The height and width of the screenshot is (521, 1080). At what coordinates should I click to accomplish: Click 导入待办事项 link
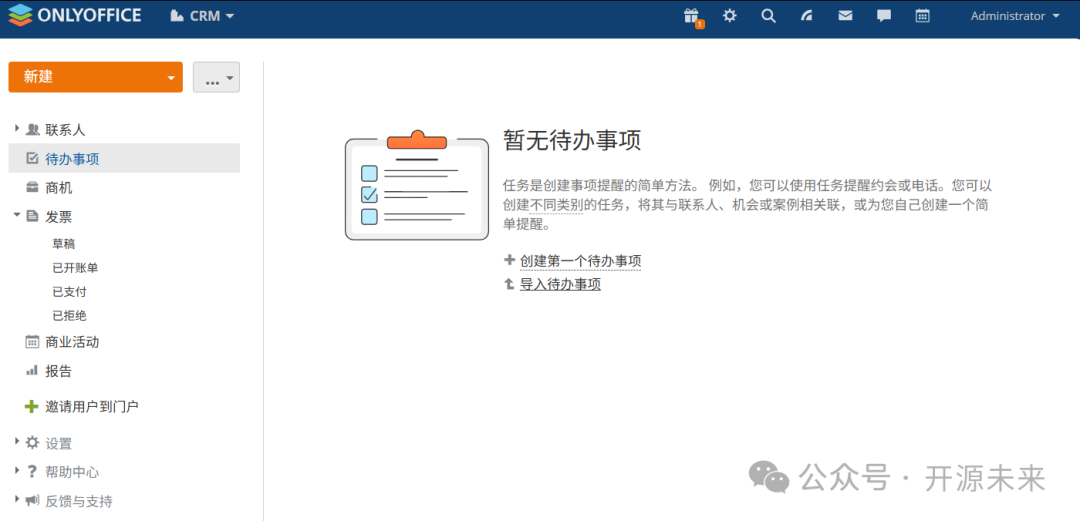560,284
